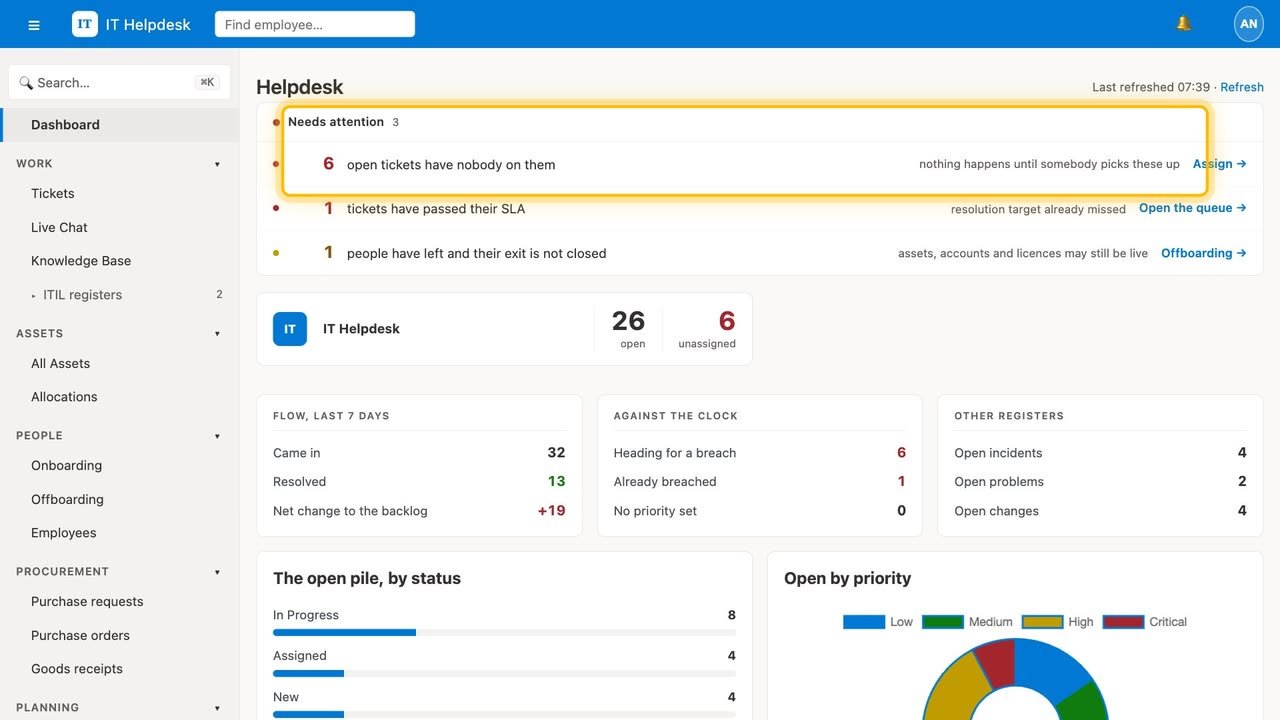The image size is (1280, 720).
Task: Toggle the Low priority legend swatch
Action: pyautogui.click(x=864, y=622)
